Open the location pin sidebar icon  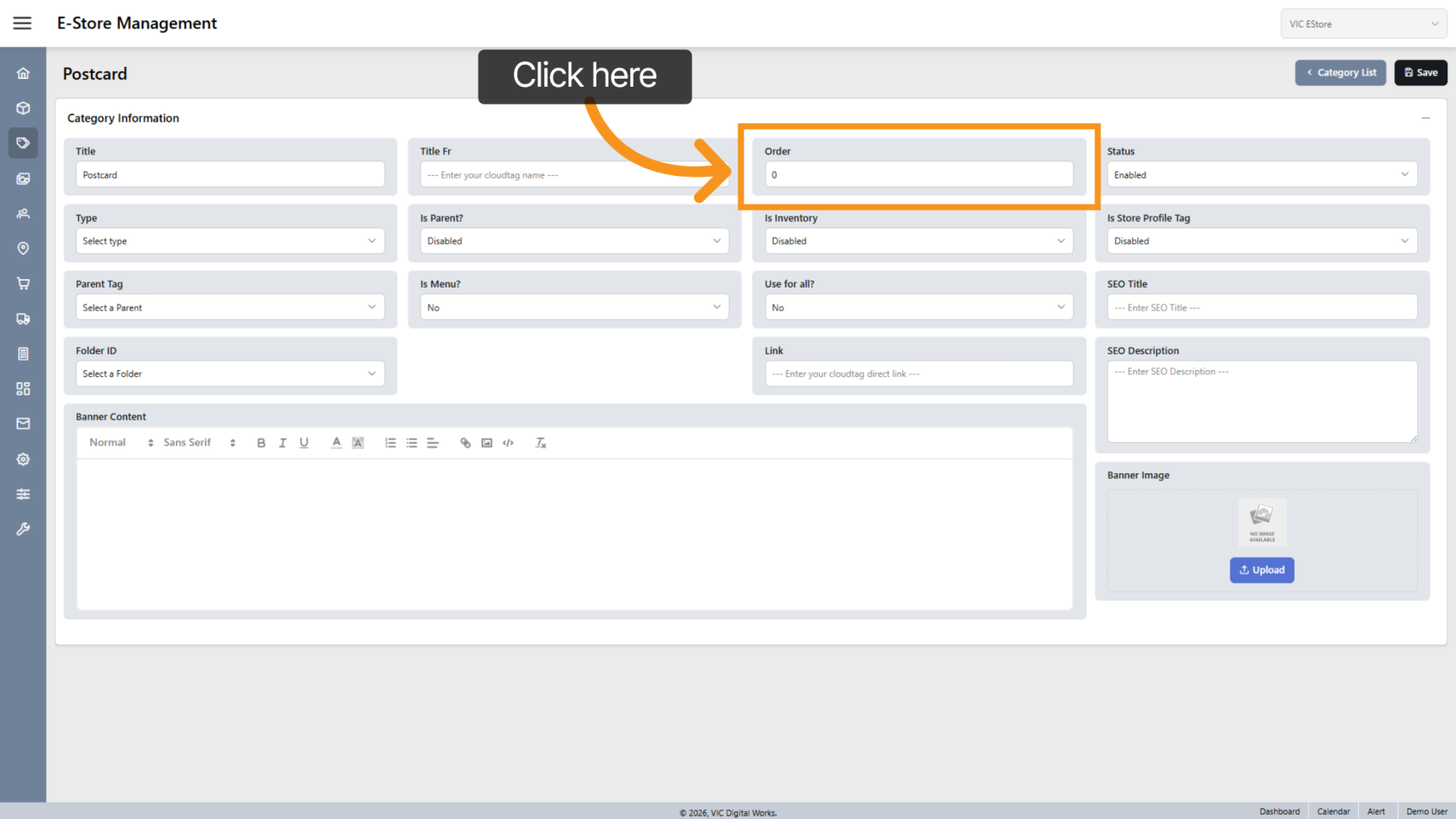pyautogui.click(x=23, y=249)
